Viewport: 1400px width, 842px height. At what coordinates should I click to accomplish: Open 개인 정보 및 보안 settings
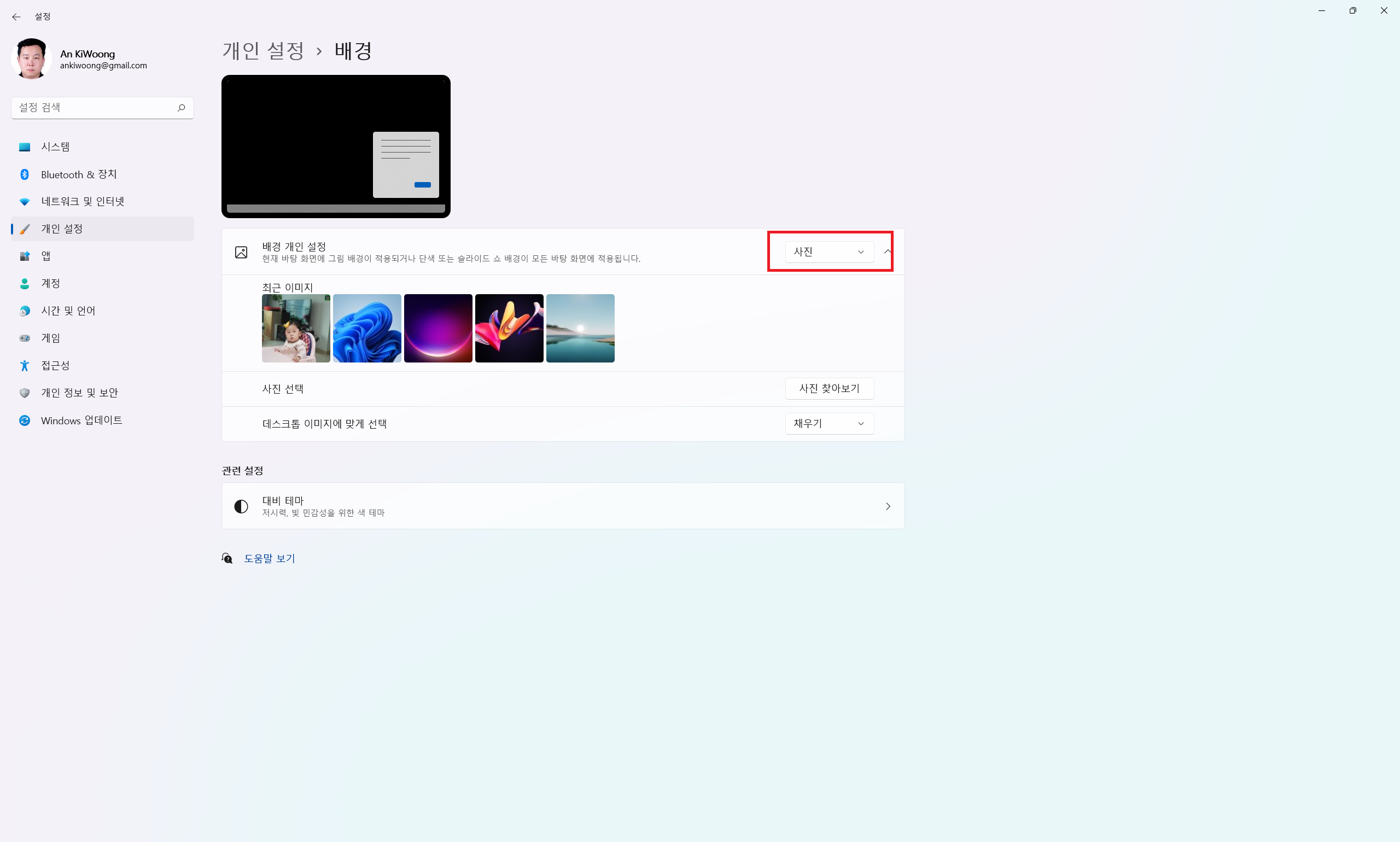pyautogui.click(x=79, y=393)
